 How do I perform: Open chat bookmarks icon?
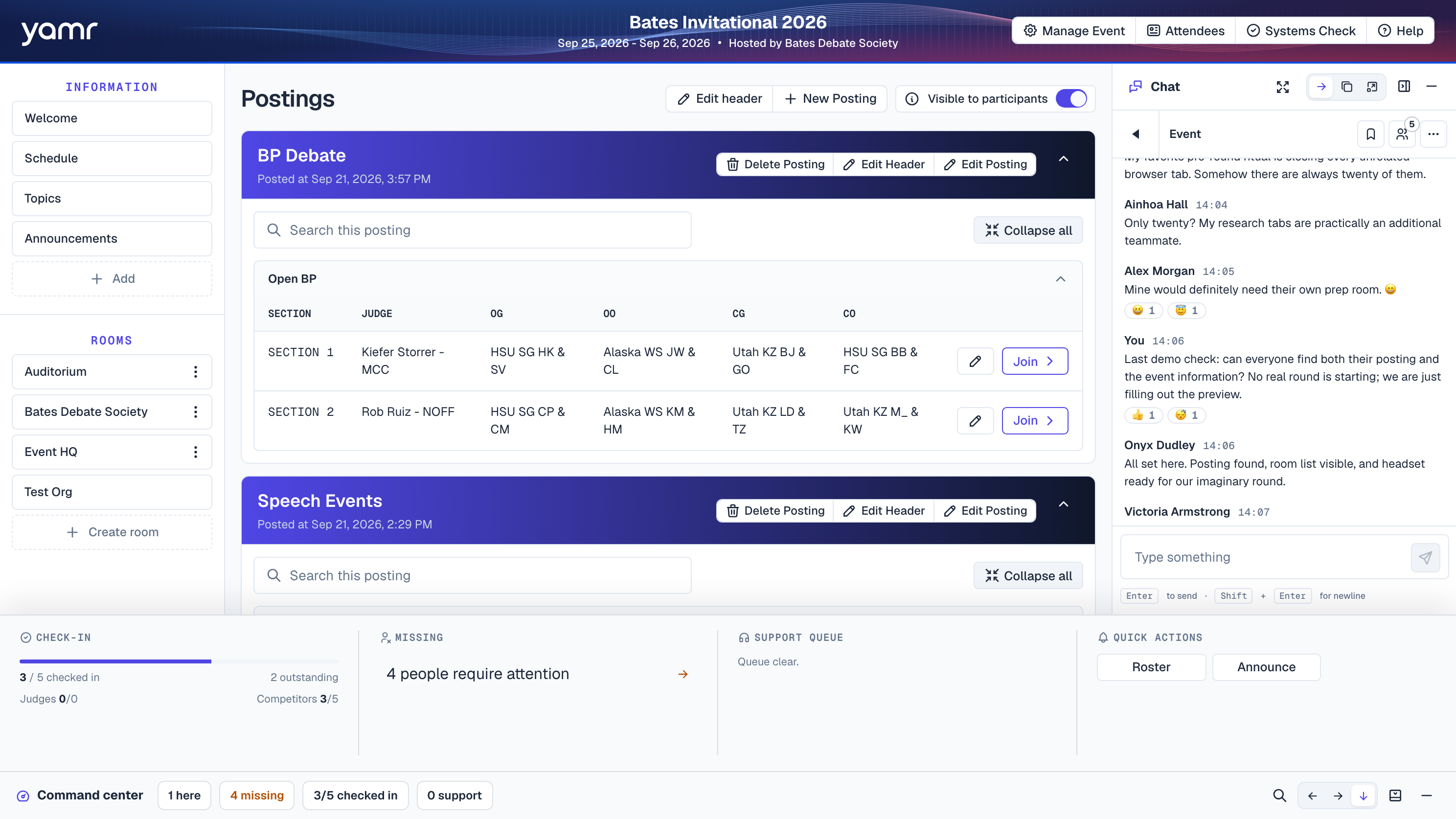click(1371, 134)
